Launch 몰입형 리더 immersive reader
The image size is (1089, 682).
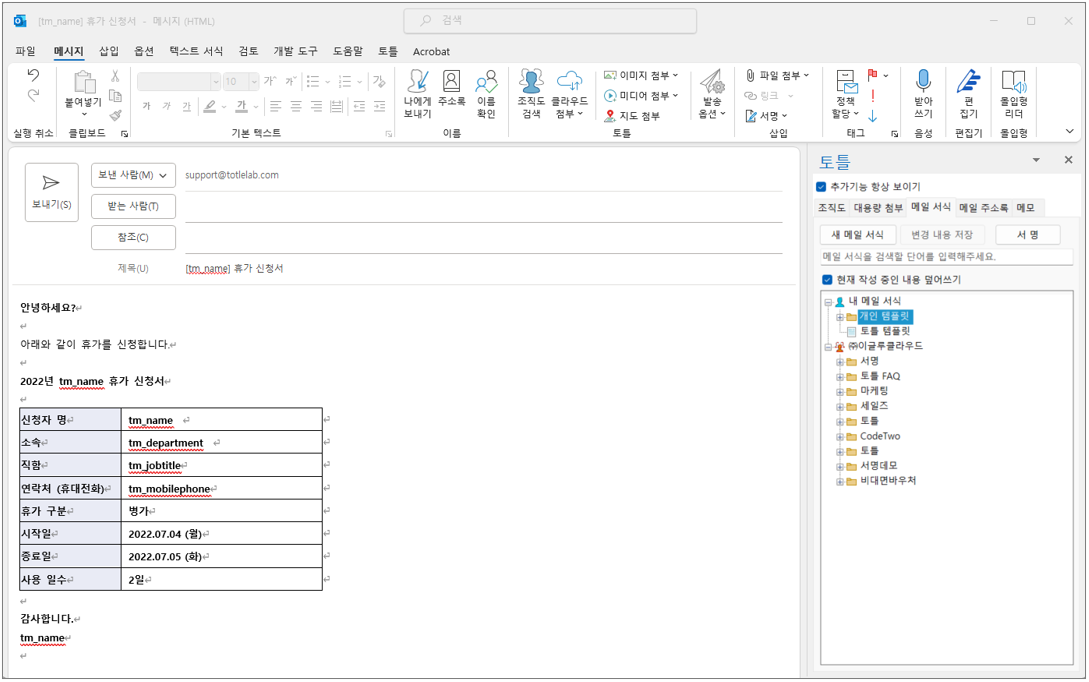click(x=1014, y=94)
